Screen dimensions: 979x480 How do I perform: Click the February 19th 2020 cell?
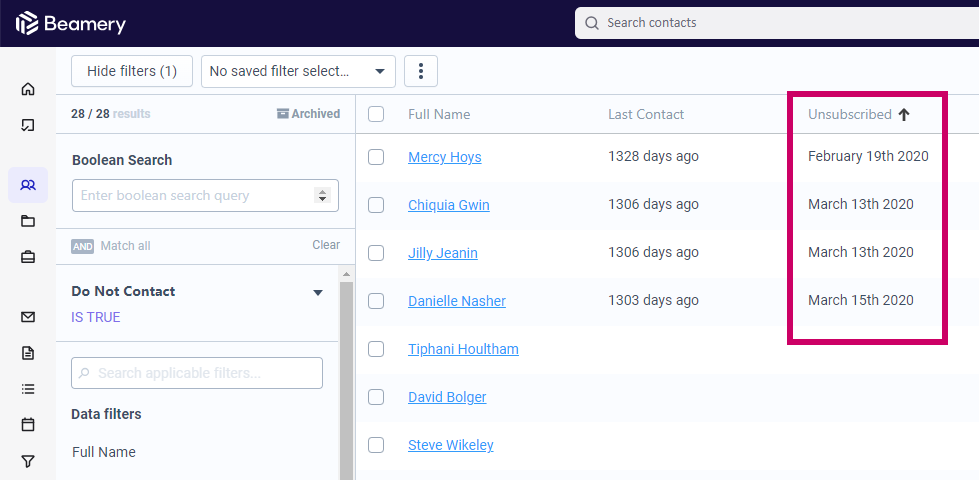coord(868,156)
